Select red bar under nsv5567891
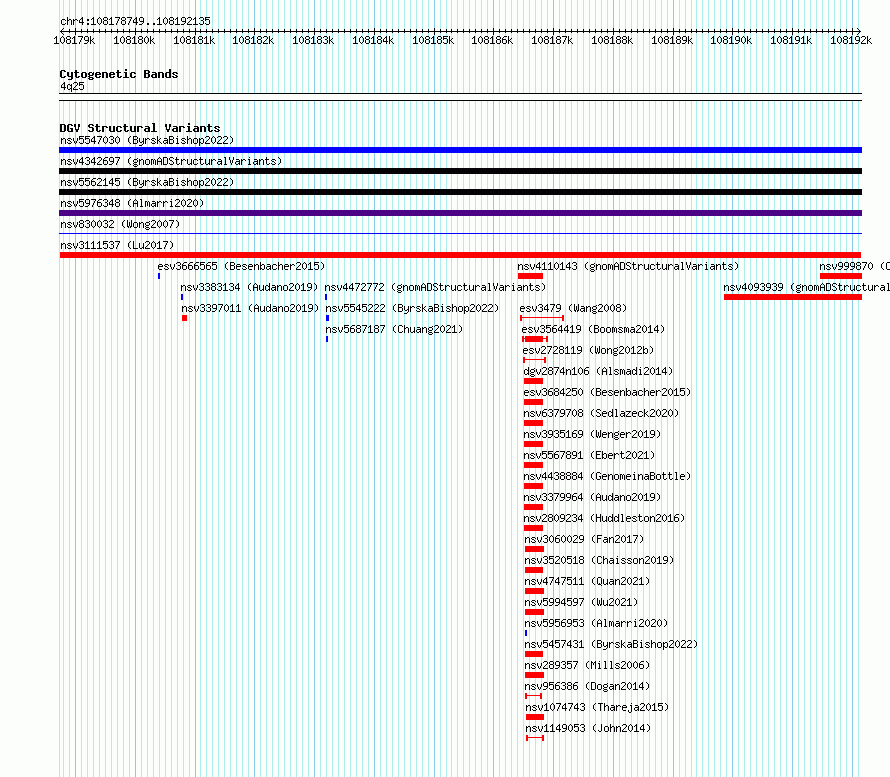 tap(534, 465)
